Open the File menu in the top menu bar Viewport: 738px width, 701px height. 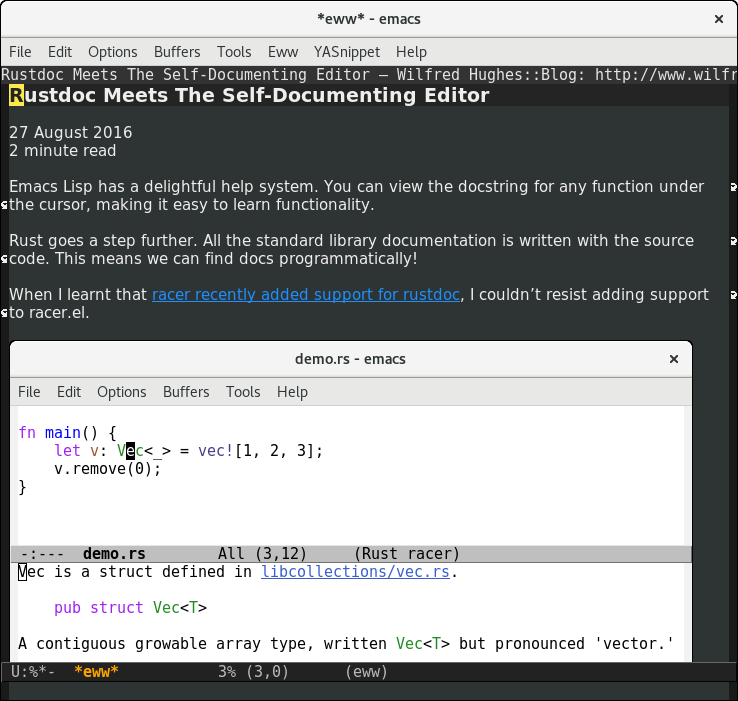click(x=20, y=52)
